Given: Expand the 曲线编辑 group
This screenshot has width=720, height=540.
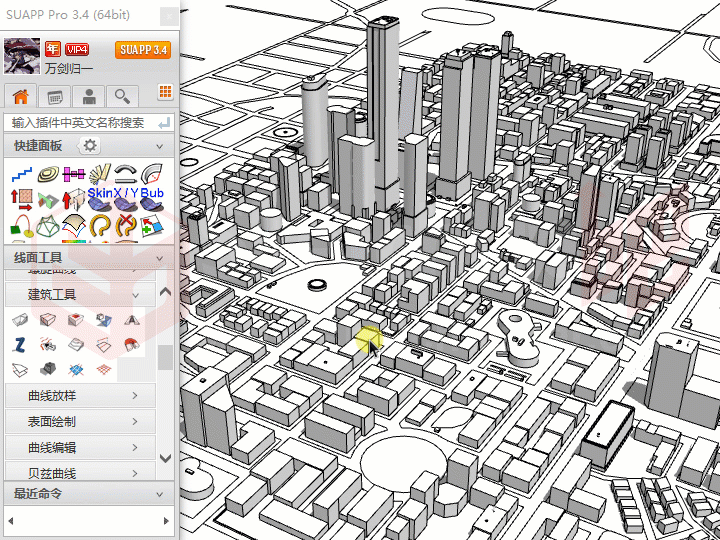Looking at the screenshot, I should pos(135,448).
